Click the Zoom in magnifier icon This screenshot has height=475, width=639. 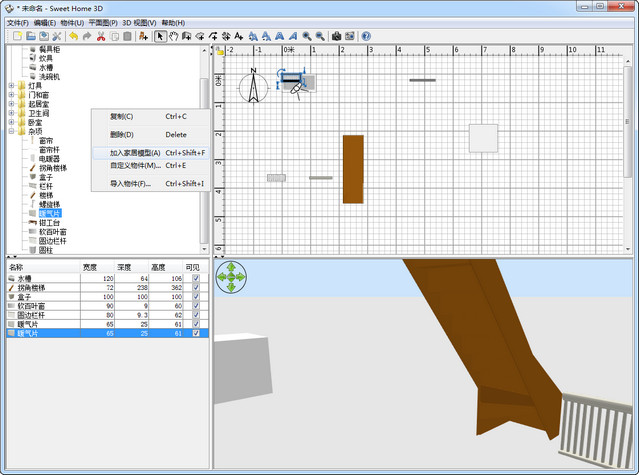point(306,36)
